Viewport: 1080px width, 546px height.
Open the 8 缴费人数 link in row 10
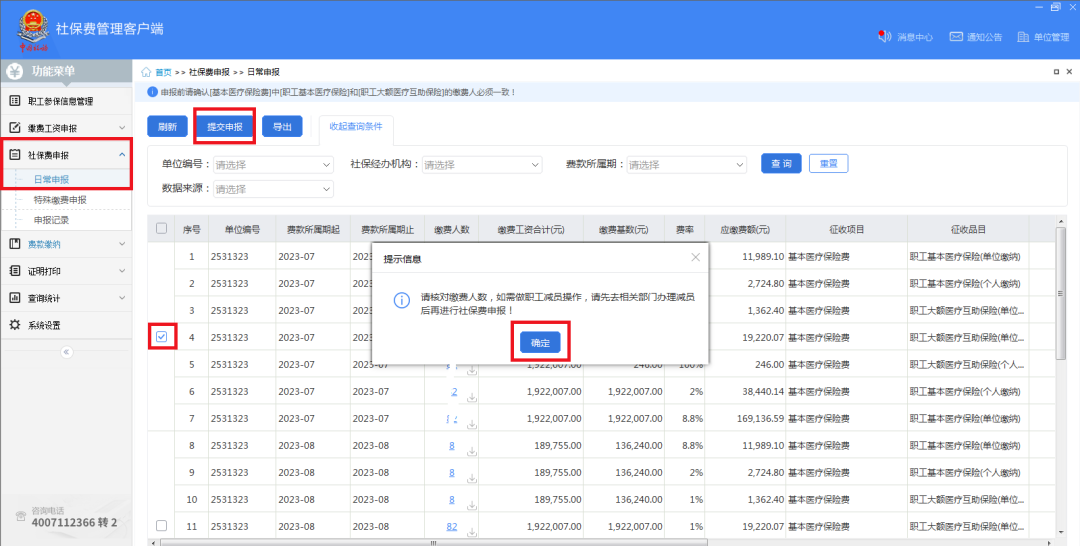pyautogui.click(x=452, y=499)
